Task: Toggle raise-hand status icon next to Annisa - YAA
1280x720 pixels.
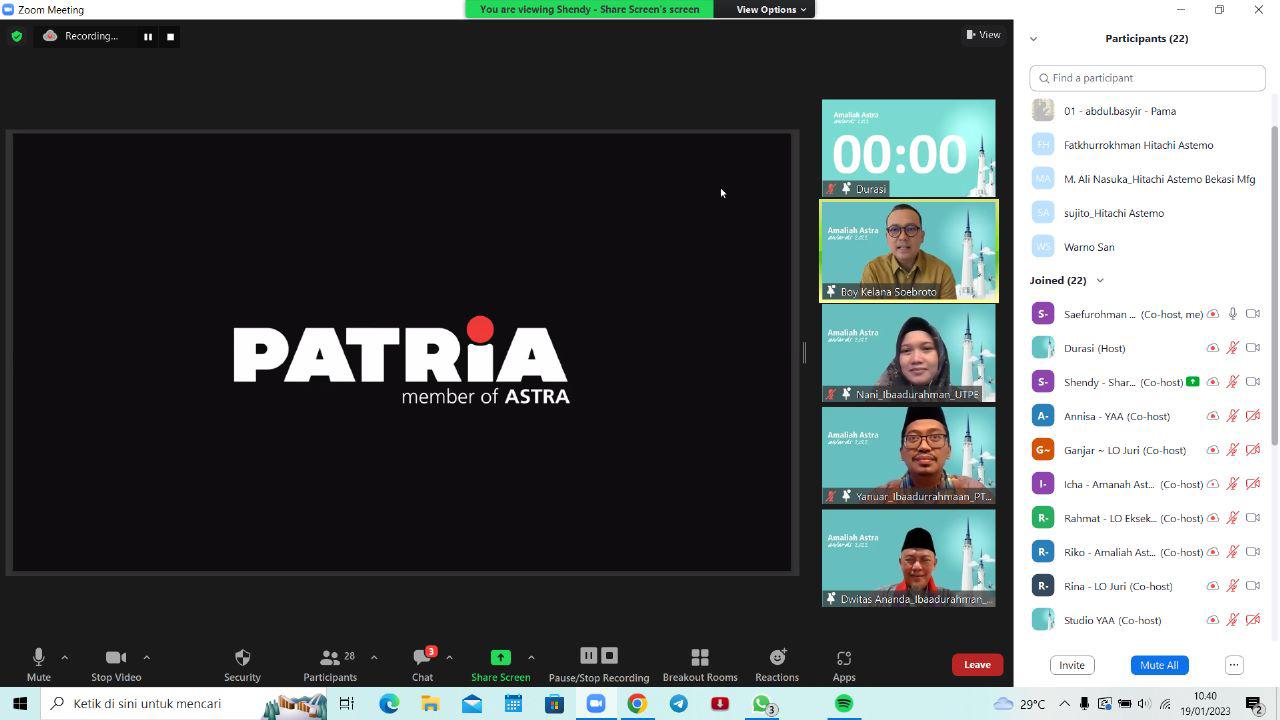Action: tap(1213, 415)
